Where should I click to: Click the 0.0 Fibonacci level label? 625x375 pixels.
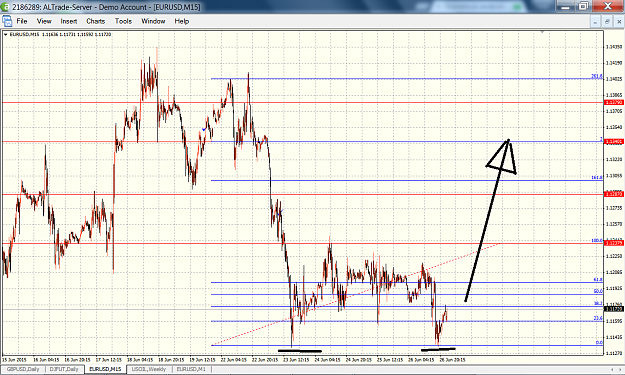click(x=599, y=343)
